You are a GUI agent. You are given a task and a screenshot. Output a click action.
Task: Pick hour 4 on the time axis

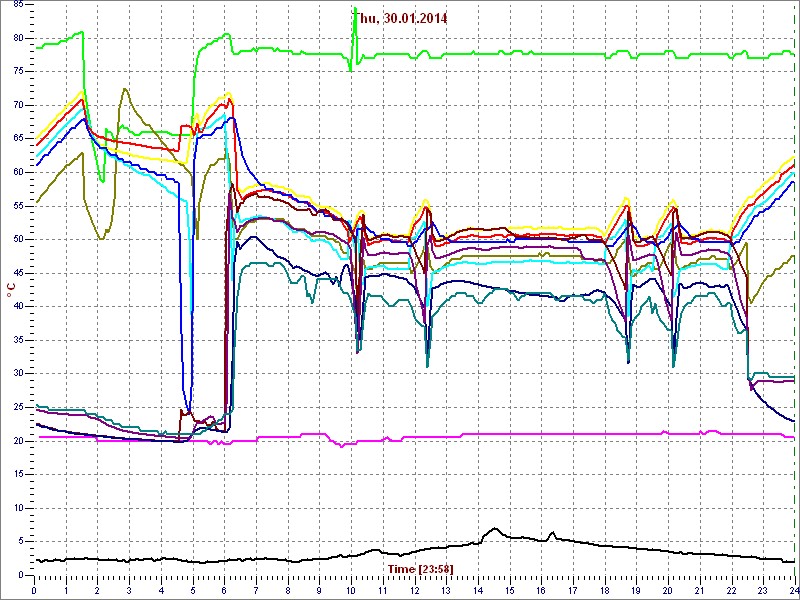click(161, 590)
